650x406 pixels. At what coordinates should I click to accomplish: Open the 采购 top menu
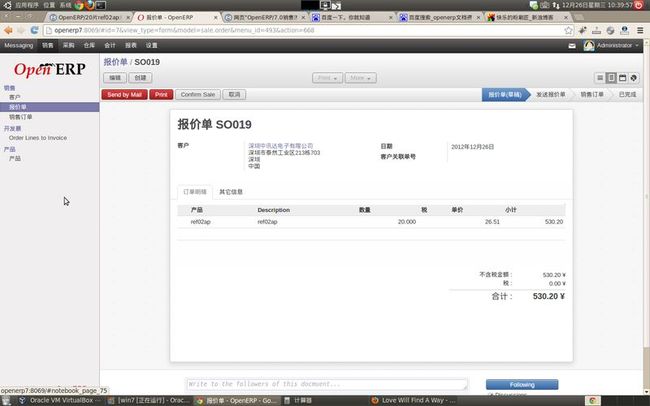(x=68, y=46)
